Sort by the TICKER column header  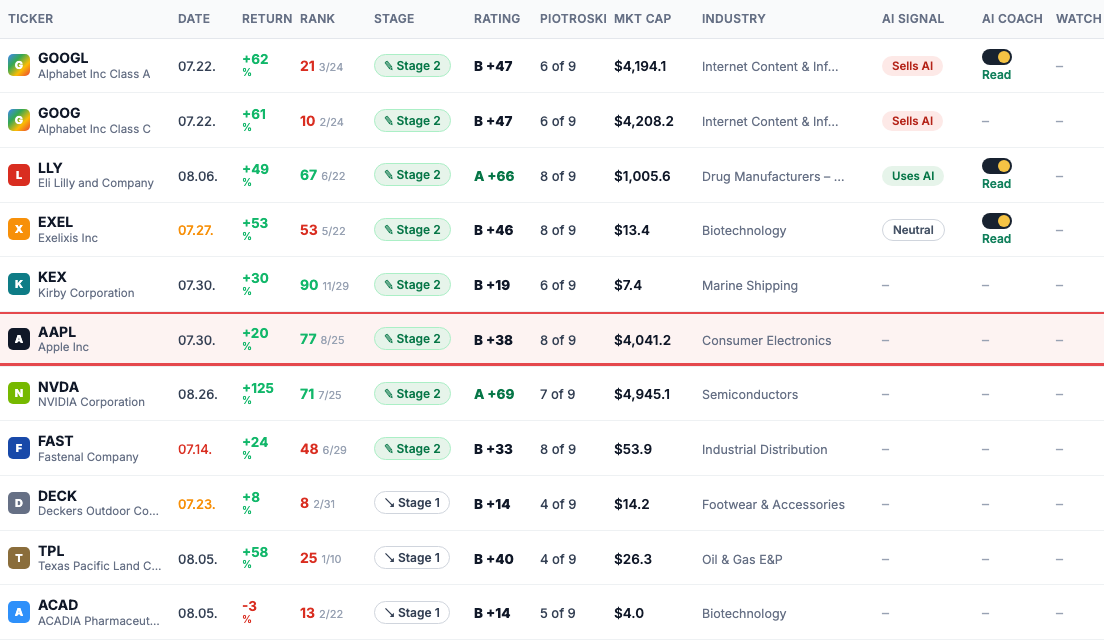click(x=30, y=19)
